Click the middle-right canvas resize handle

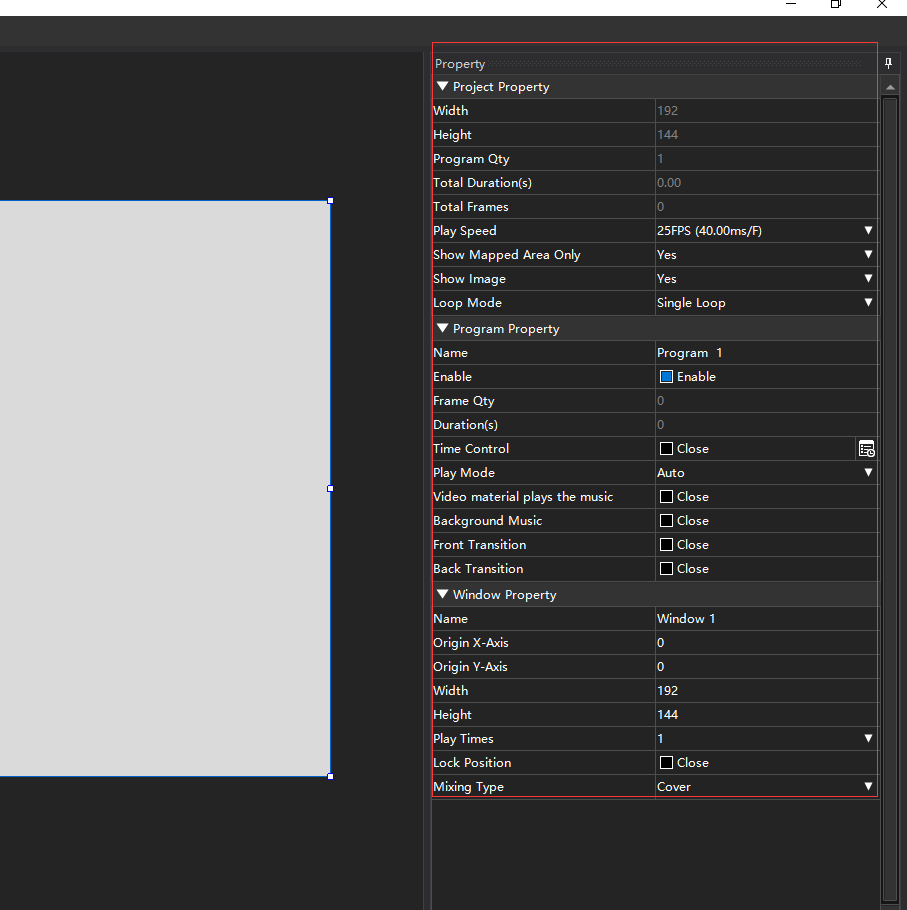[330, 489]
